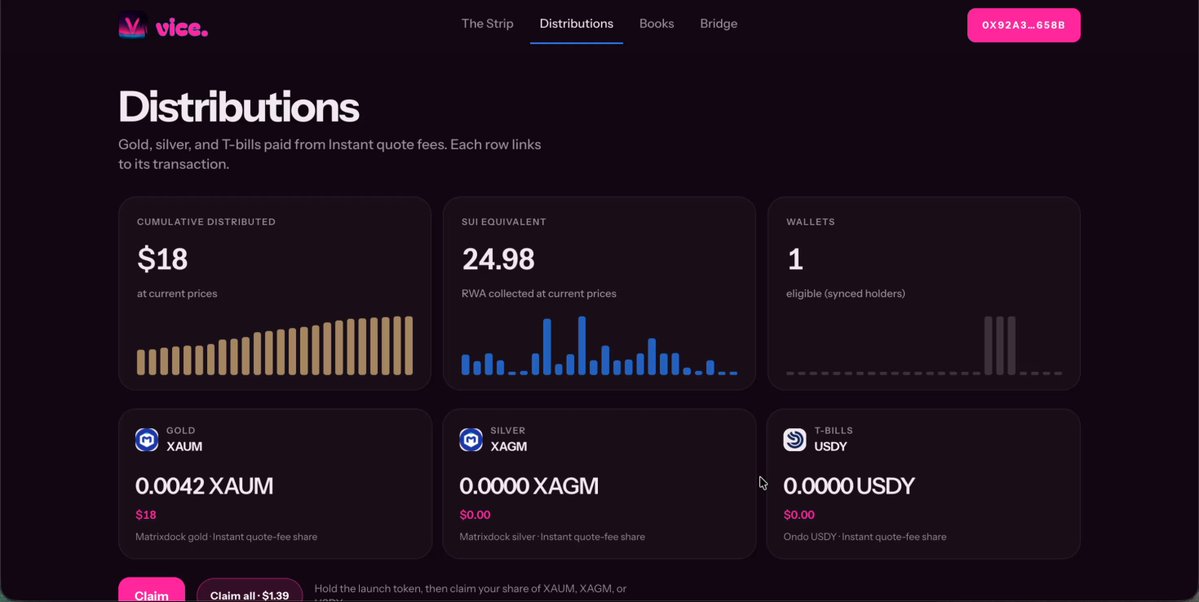Click the WALLETS card label
Screen dimensions: 1199x602
[811, 222]
